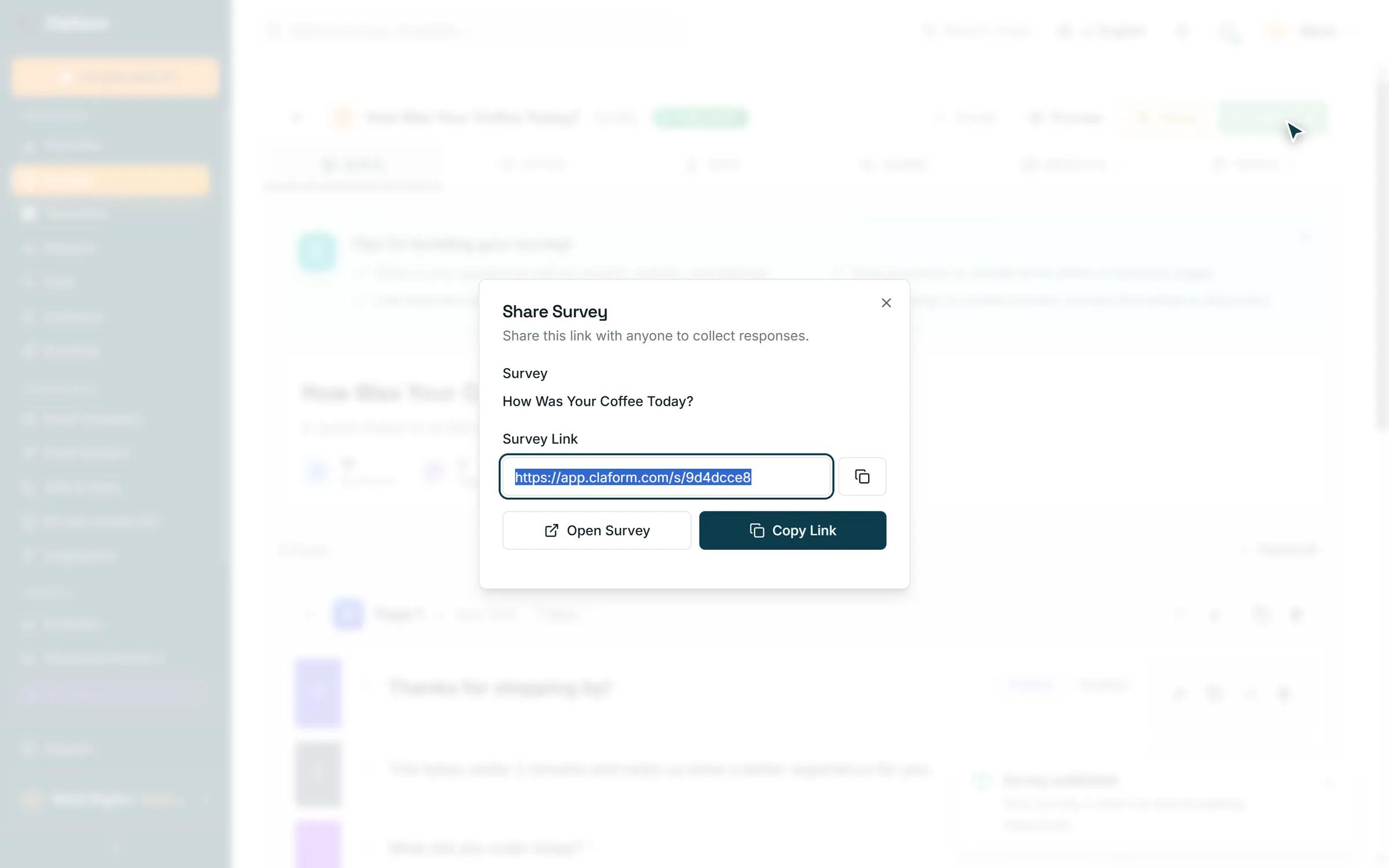Click the back arrow left of the survey title

[x=296, y=118]
